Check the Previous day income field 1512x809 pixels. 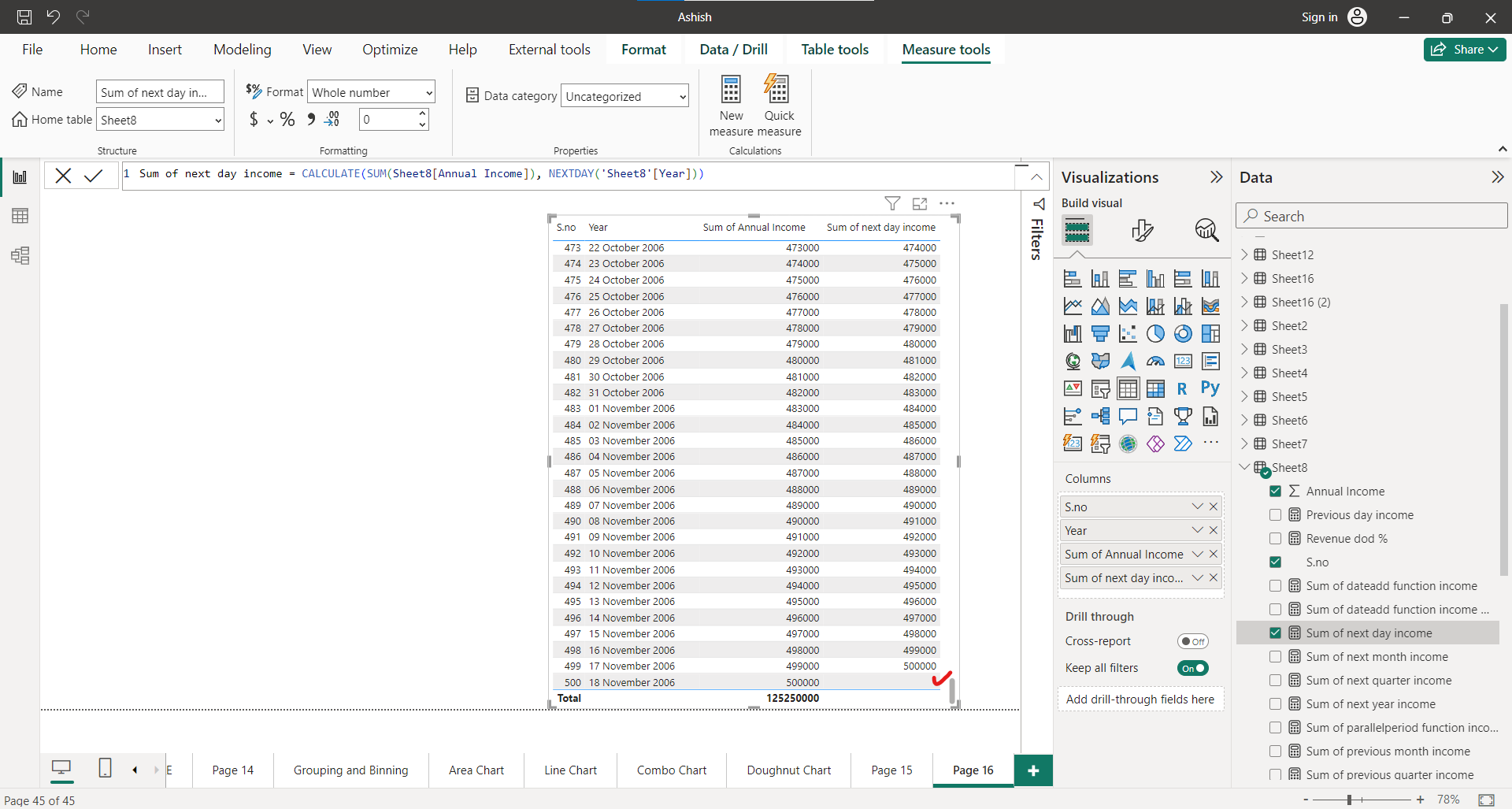tap(1275, 514)
